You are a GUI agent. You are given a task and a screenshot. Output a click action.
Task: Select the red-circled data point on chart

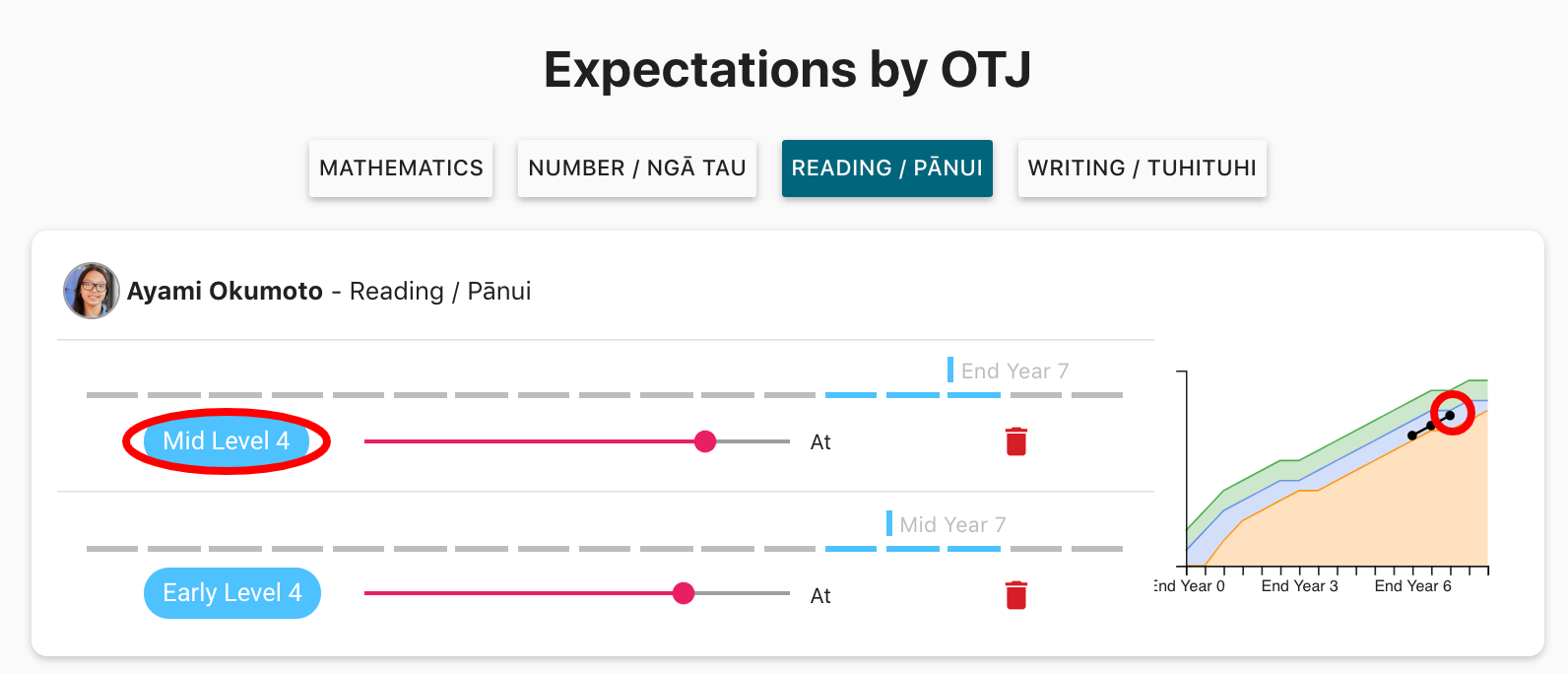click(1450, 415)
